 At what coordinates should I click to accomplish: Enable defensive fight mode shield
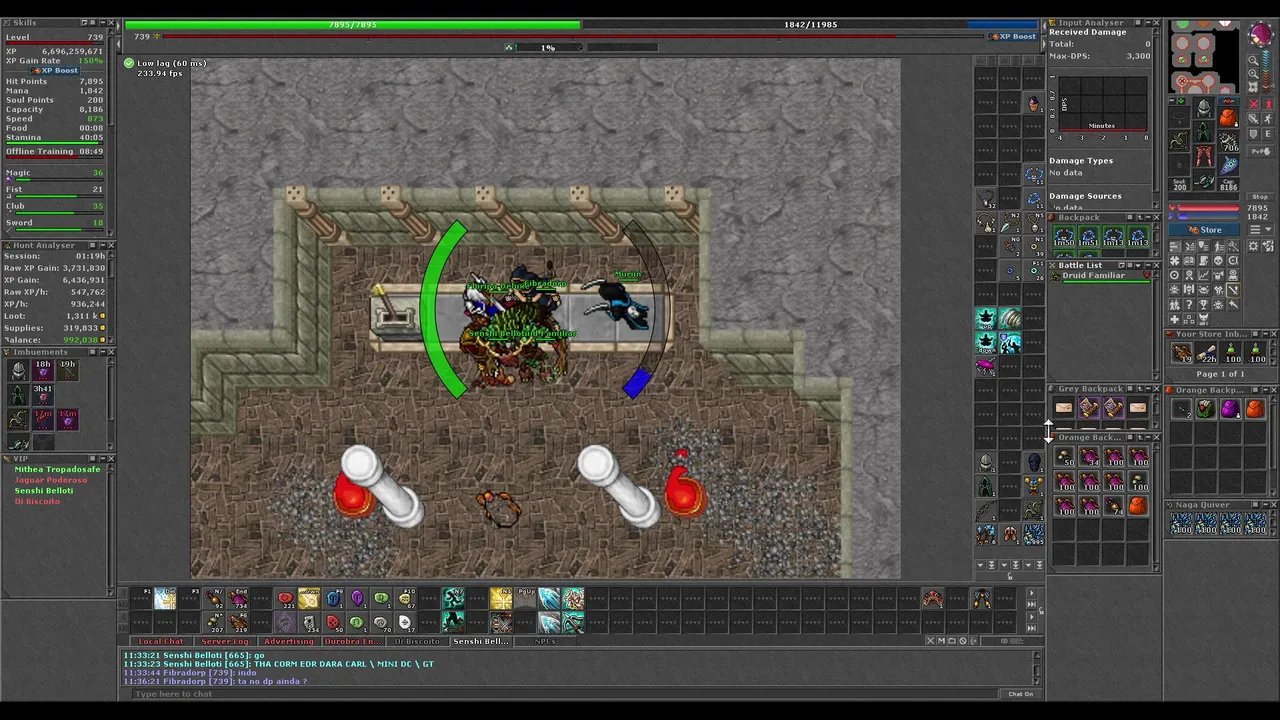click(x=1254, y=134)
